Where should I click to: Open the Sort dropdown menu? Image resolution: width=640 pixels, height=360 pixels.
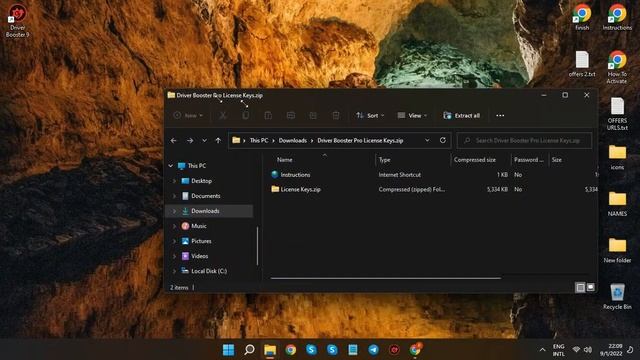pyautogui.click(x=370, y=116)
